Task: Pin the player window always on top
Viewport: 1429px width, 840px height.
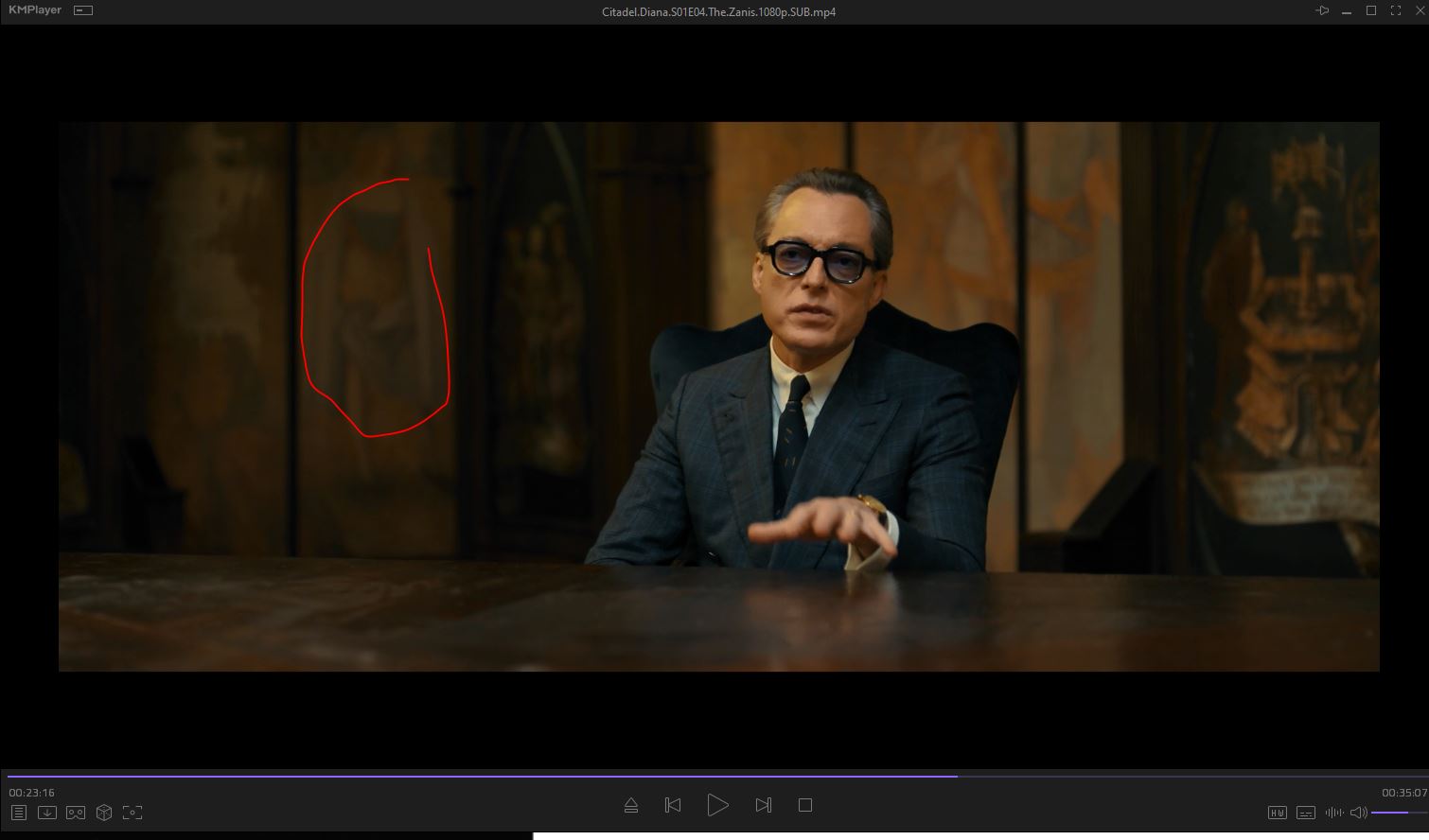Action: [x=1322, y=11]
